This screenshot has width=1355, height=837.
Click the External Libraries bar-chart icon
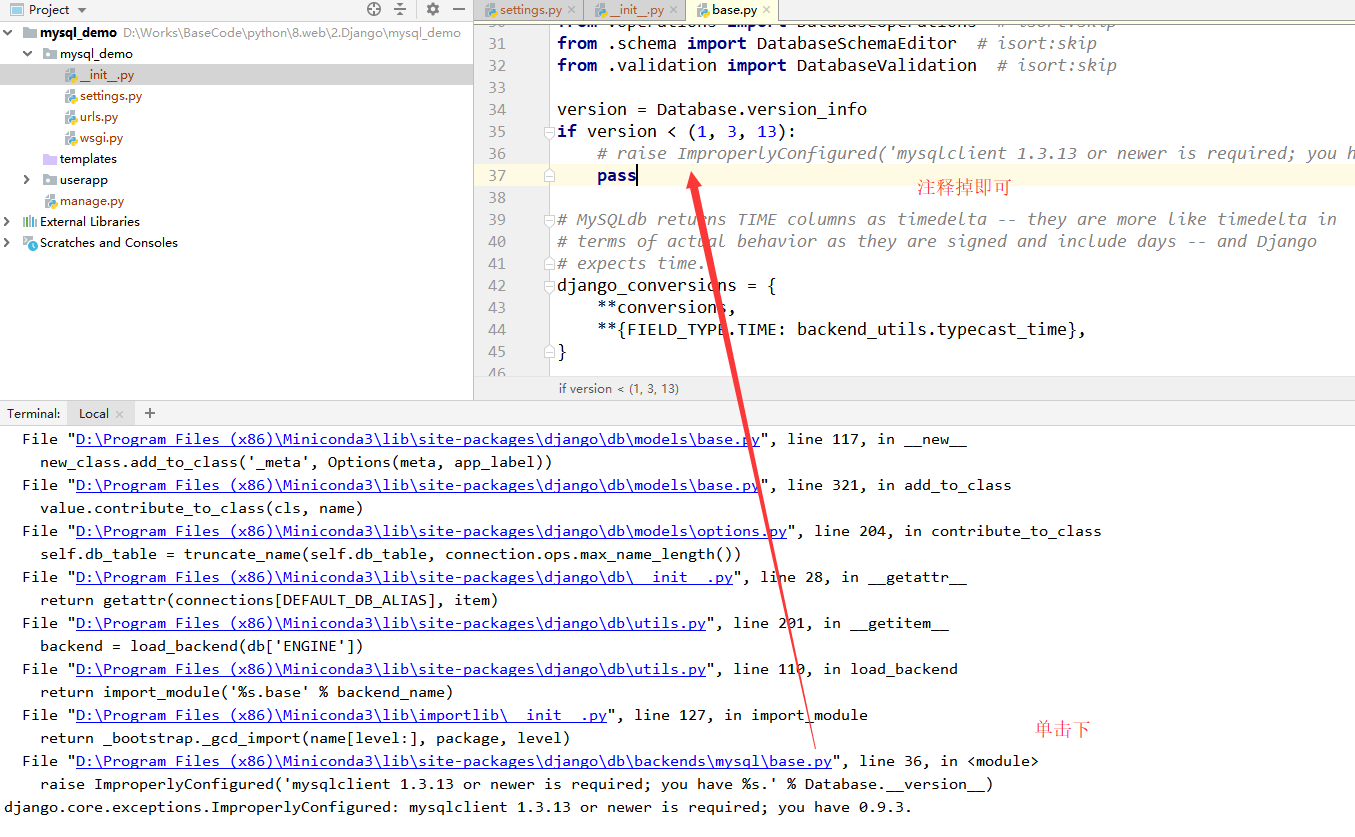click(x=30, y=222)
